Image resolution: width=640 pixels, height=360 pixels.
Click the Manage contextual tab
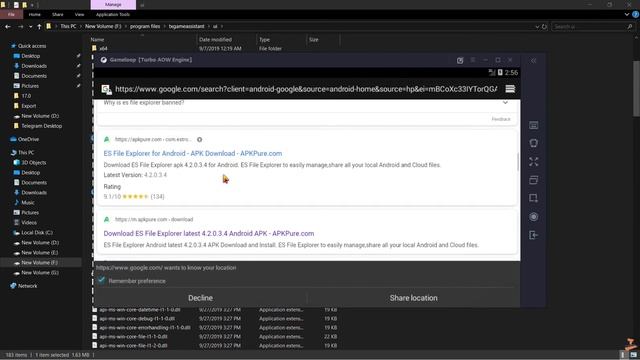pos(113,4)
